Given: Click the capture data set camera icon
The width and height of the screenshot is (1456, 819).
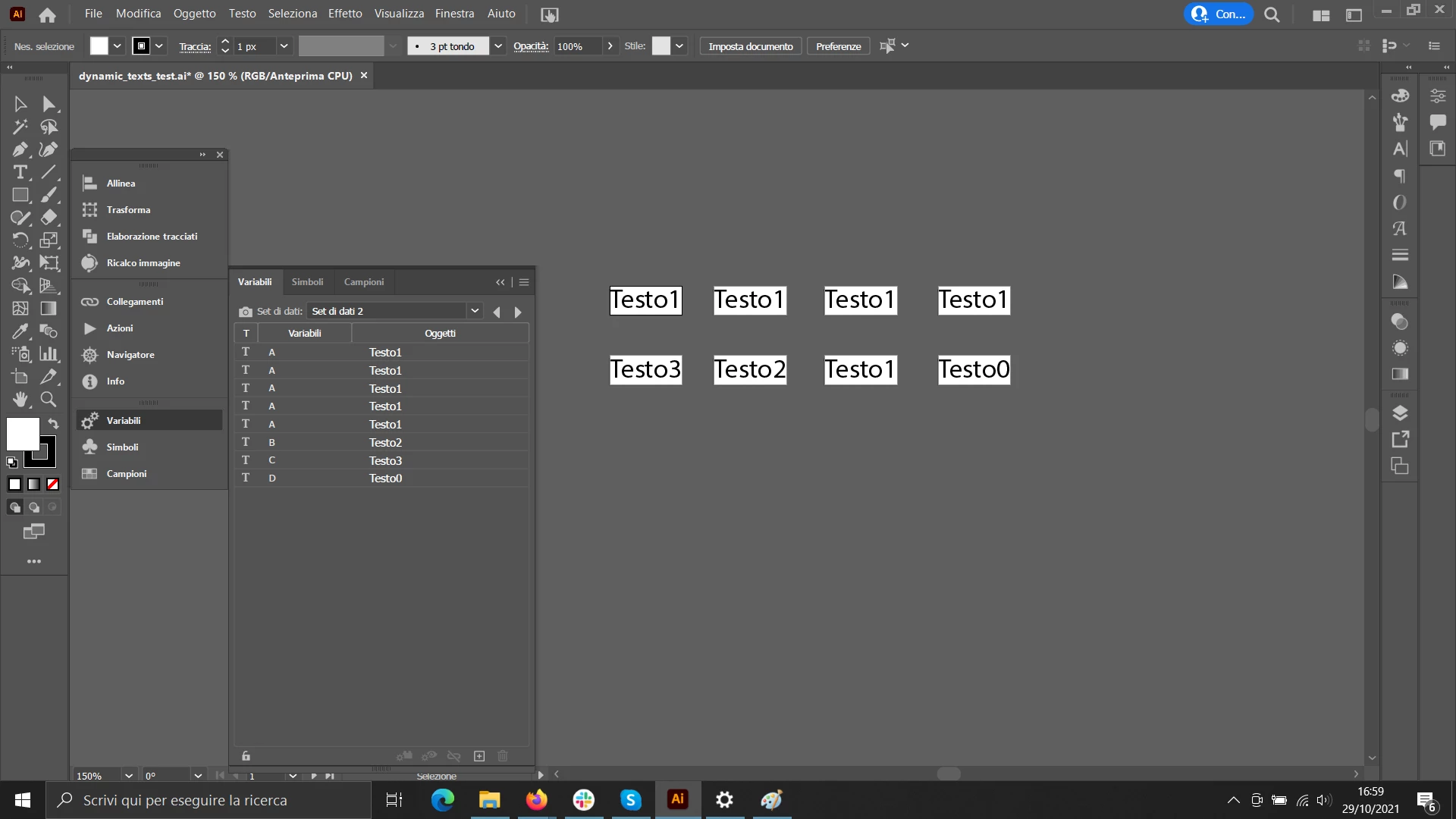Looking at the screenshot, I should click(x=245, y=312).
